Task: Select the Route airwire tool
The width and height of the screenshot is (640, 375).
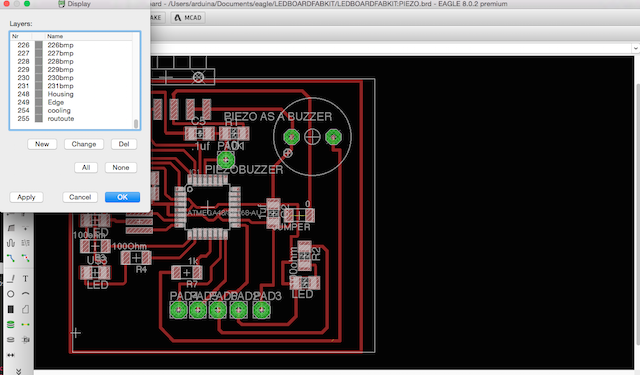Action: (11, 258)
